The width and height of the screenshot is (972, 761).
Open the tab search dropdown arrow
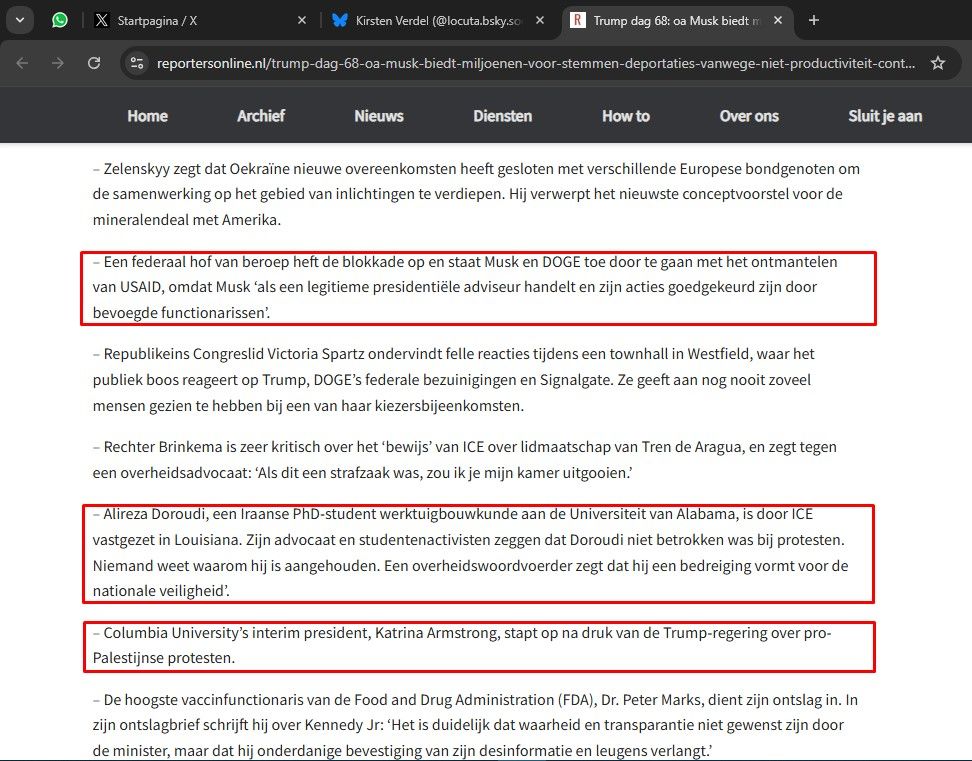20,20
